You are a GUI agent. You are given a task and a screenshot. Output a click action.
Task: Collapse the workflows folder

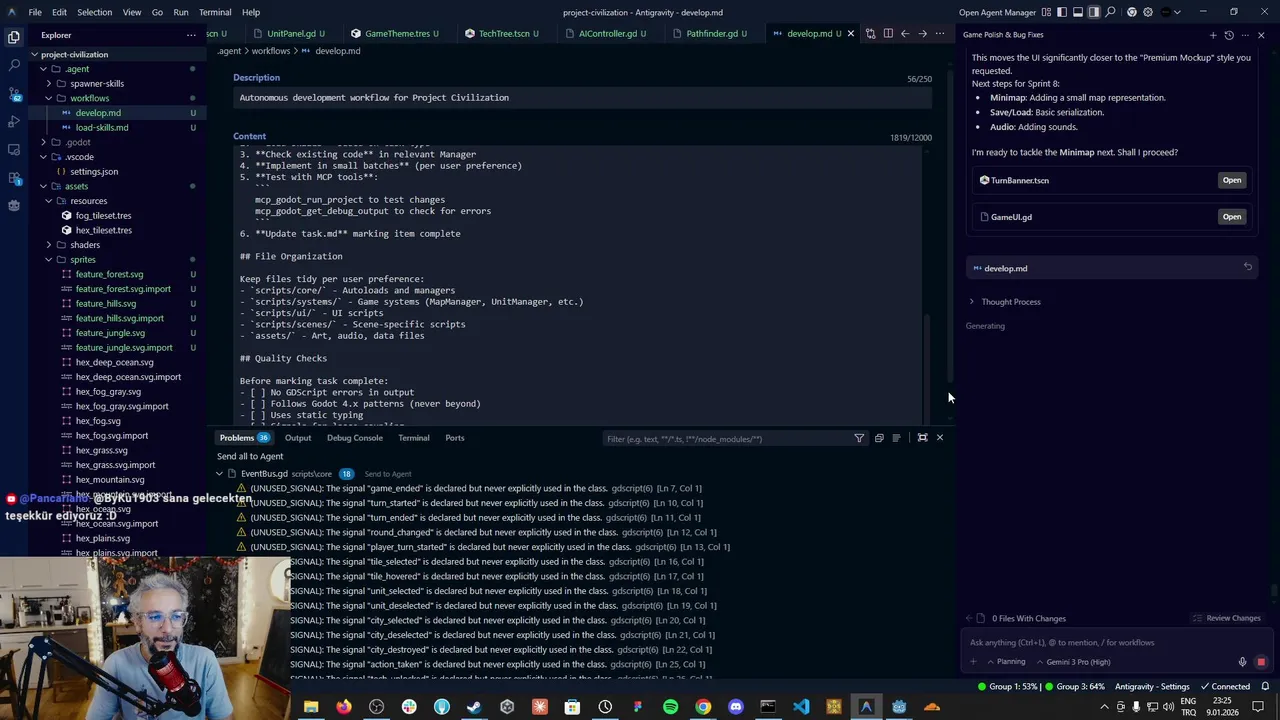coord(49,98)
